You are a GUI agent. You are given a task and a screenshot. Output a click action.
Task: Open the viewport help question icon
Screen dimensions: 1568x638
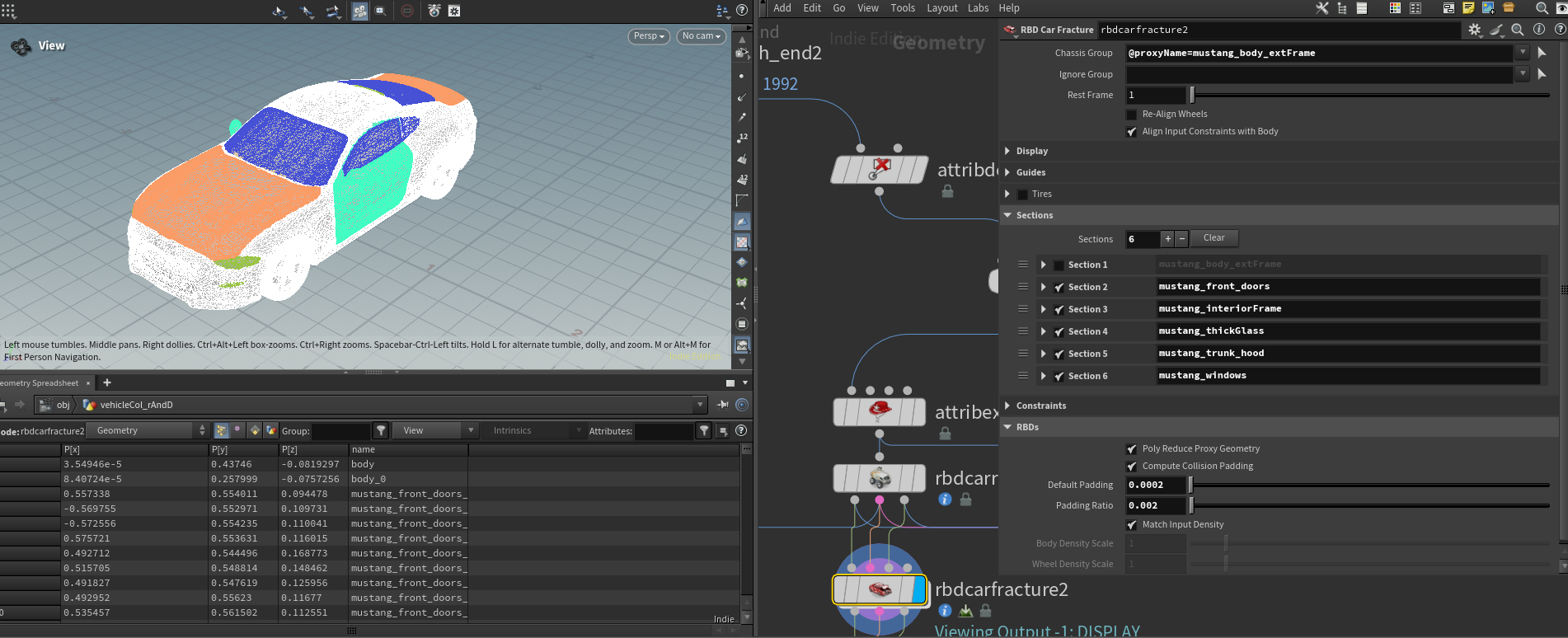pos(742,10)
